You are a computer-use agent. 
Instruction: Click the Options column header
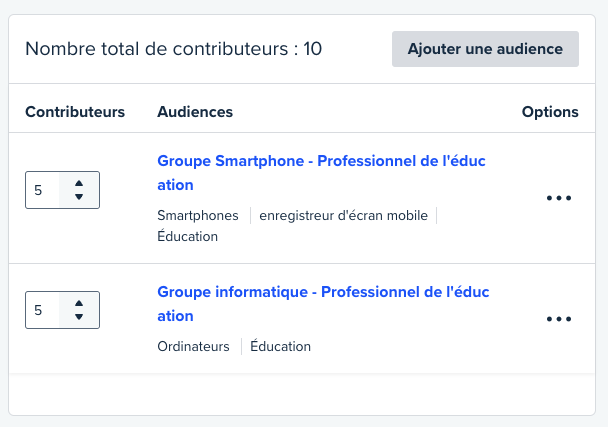(x=550, y=112)
